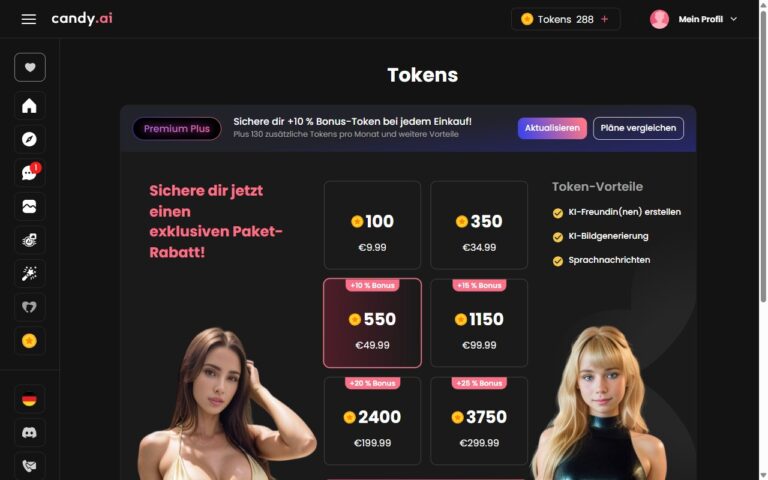
Task: Open the gallery image sidebar icon
Action: 29,206
